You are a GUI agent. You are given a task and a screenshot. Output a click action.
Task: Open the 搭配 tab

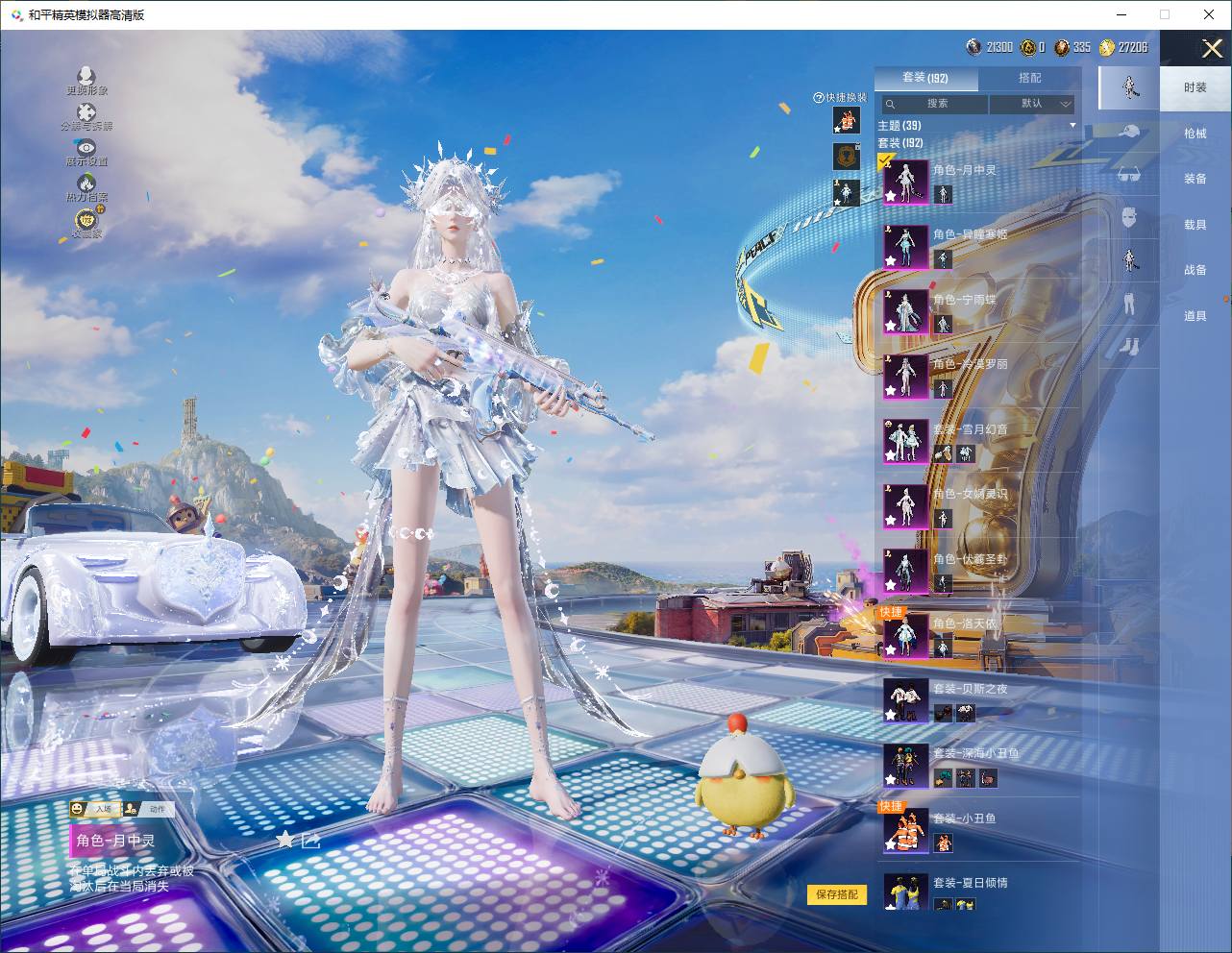(x=1029, y=78)
